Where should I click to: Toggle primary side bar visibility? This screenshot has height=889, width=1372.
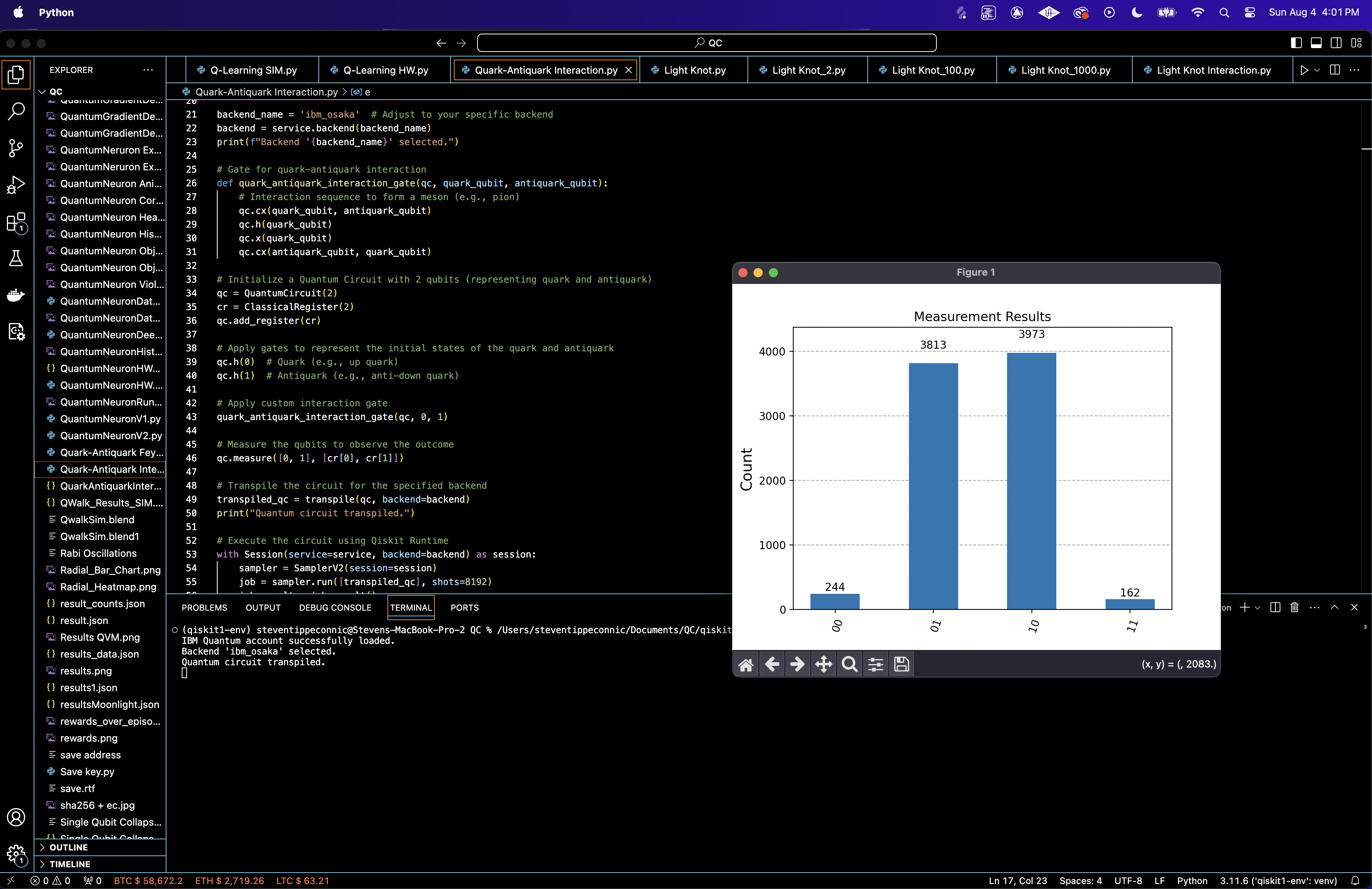click(x=1296, y=43)
